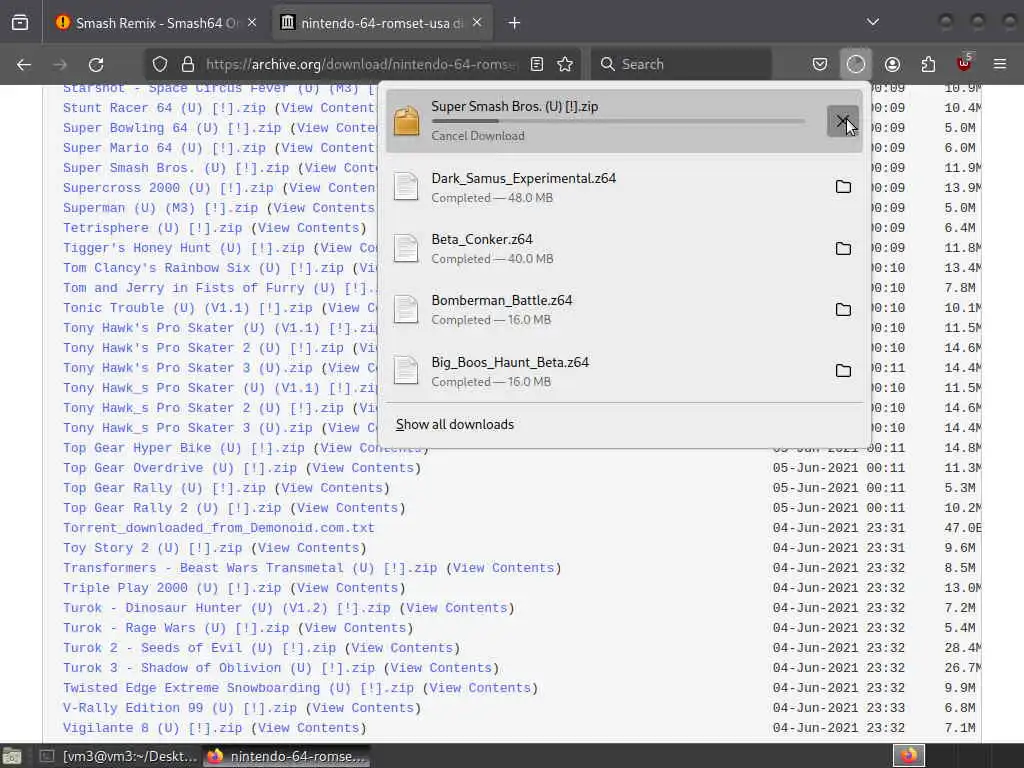Open Turok 2 Seeds of Evil zip link
The width and height of the screenshot is (1024, 768).
point(199,648)
